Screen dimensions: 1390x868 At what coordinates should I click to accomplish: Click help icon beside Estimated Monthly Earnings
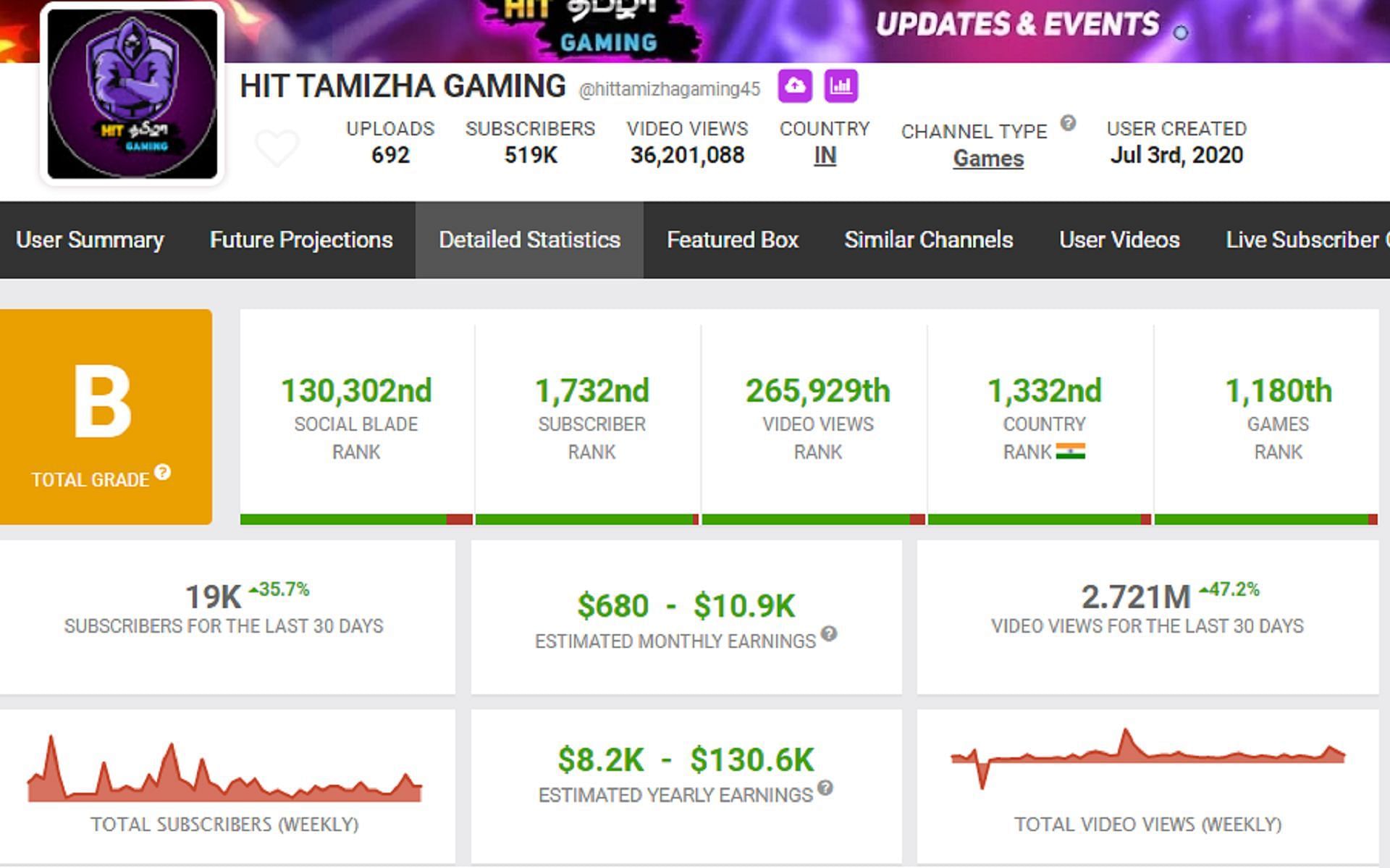[830, 634]
